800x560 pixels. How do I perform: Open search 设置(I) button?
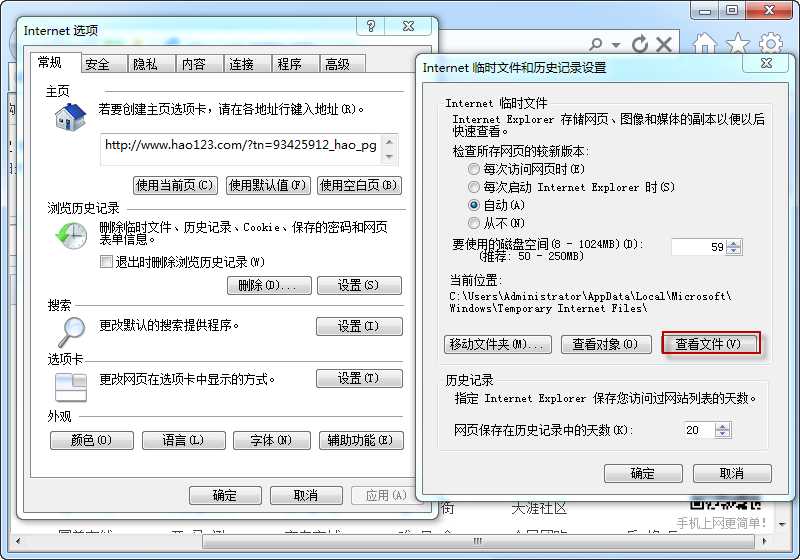coord(359,326)
